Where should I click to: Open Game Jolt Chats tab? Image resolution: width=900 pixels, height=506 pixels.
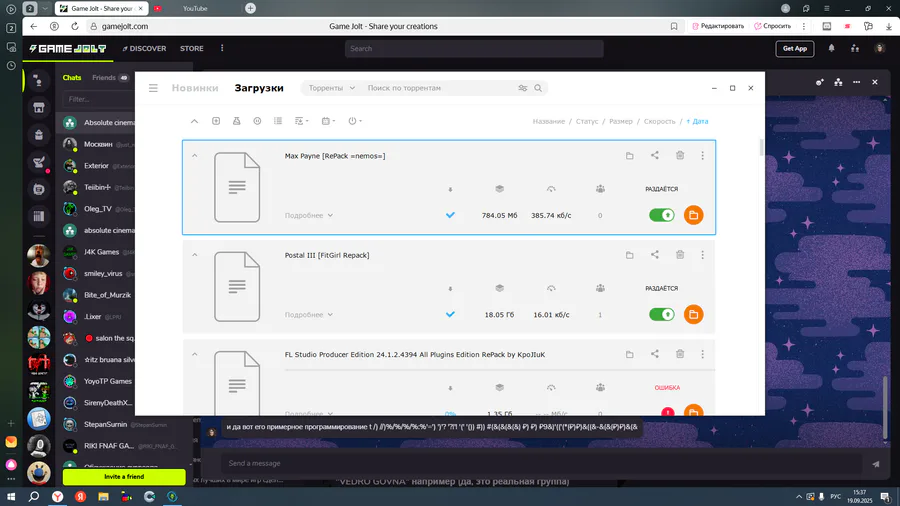click(x=72, y=77)
